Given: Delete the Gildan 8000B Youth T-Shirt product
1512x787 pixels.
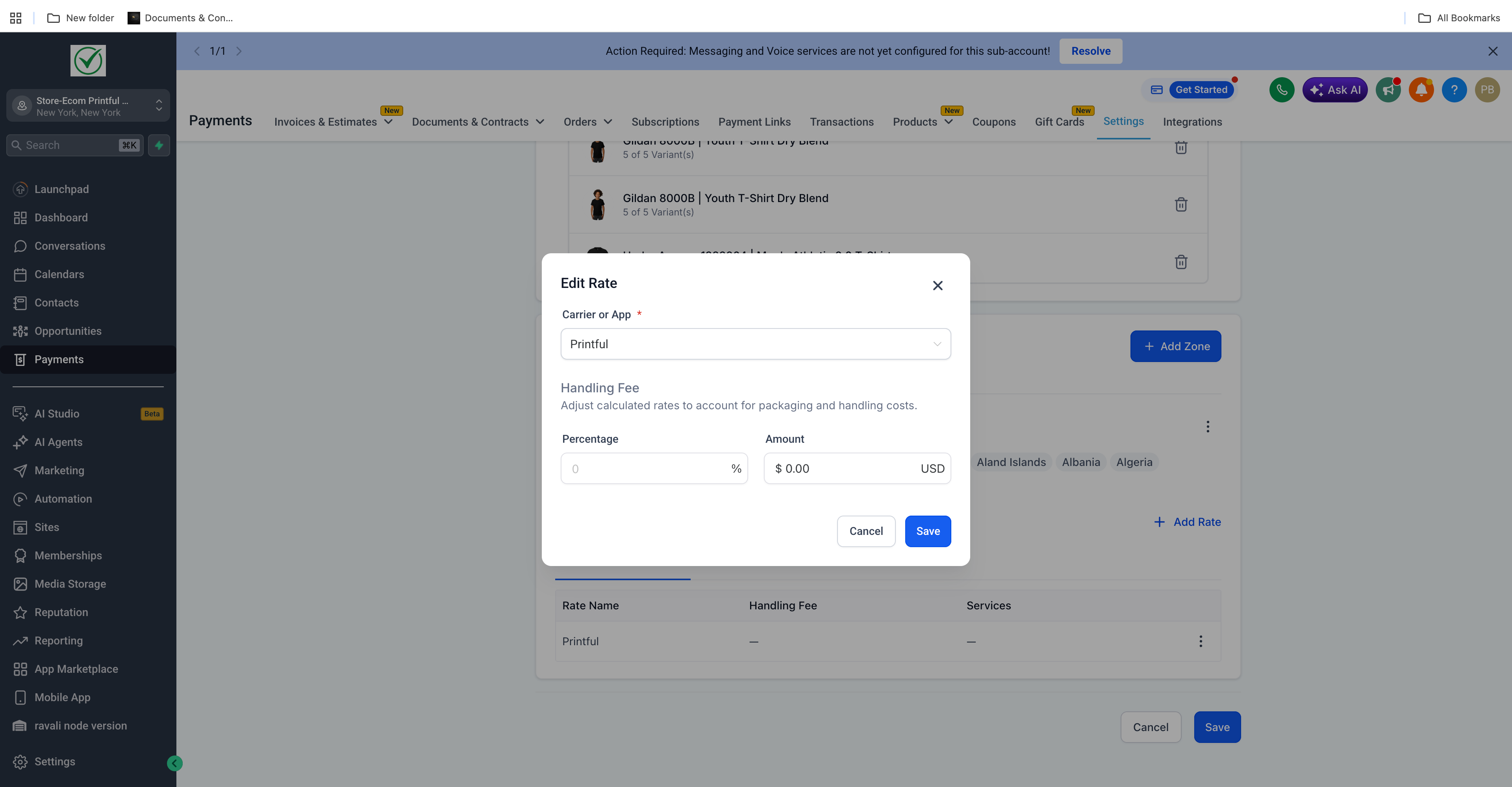Looking at the screenshot, I should click(x=1181, y=204).
